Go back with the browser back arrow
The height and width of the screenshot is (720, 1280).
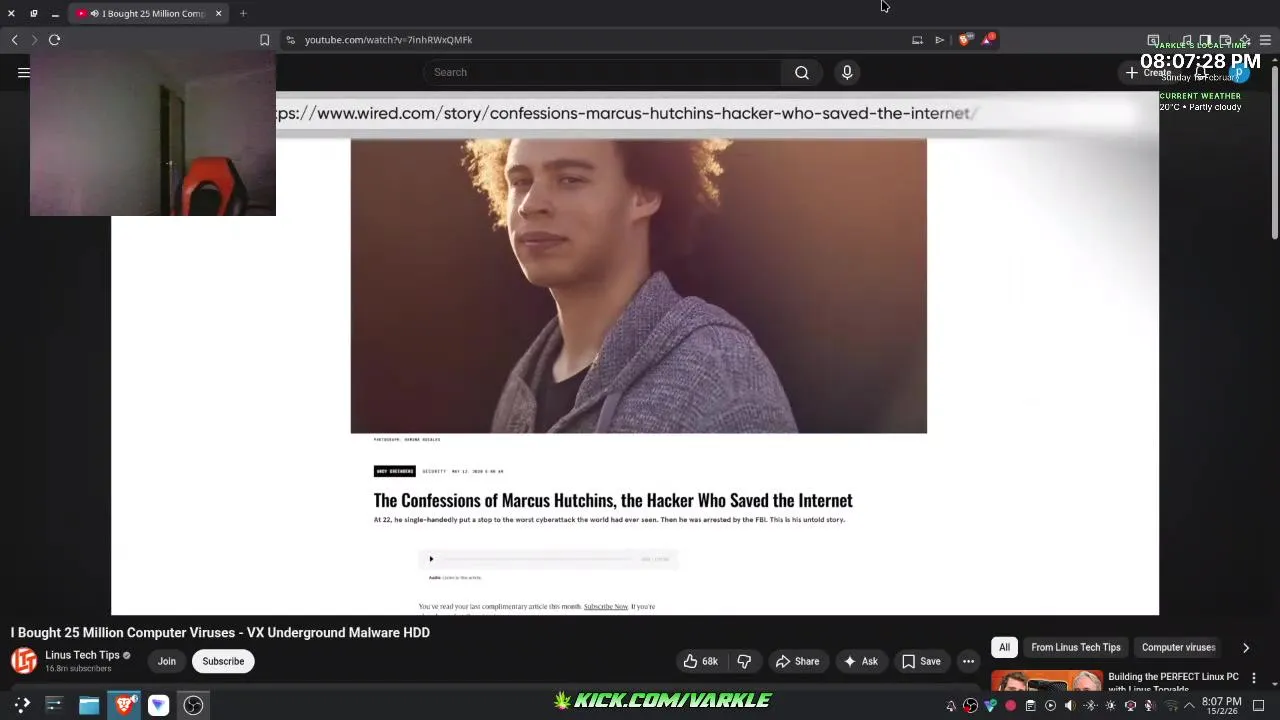tap(14, 40)
